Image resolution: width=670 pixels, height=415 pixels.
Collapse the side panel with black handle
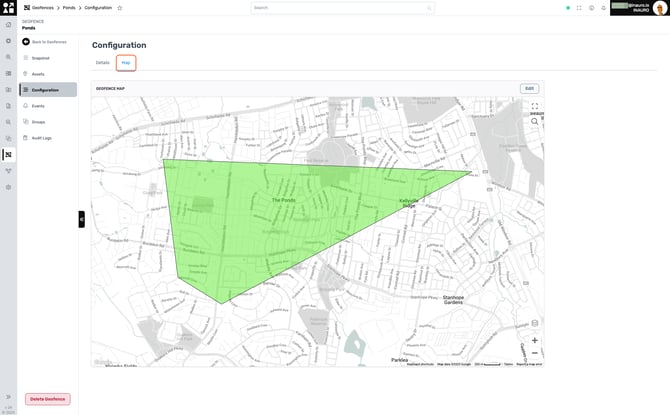[x=81, y=219]
